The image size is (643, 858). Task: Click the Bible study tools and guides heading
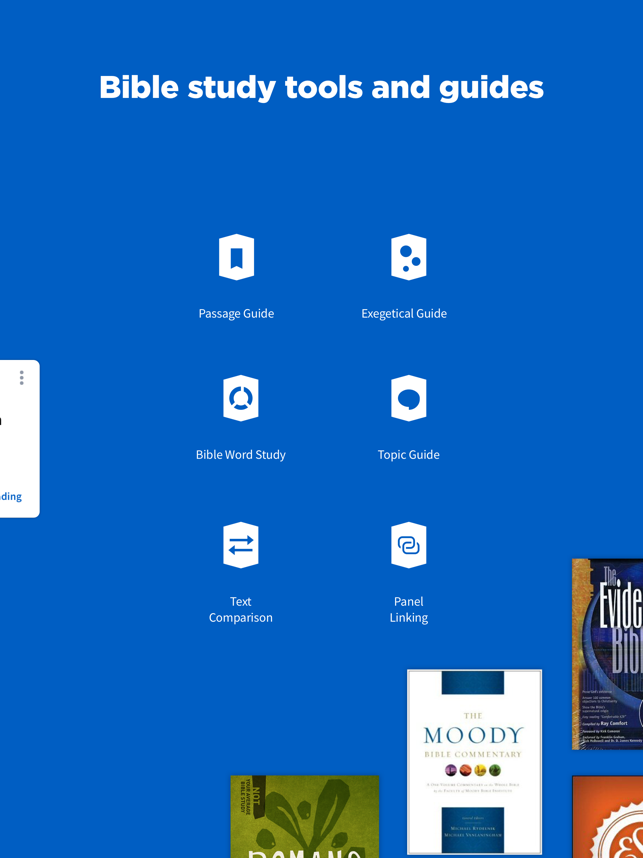[321, 88]
